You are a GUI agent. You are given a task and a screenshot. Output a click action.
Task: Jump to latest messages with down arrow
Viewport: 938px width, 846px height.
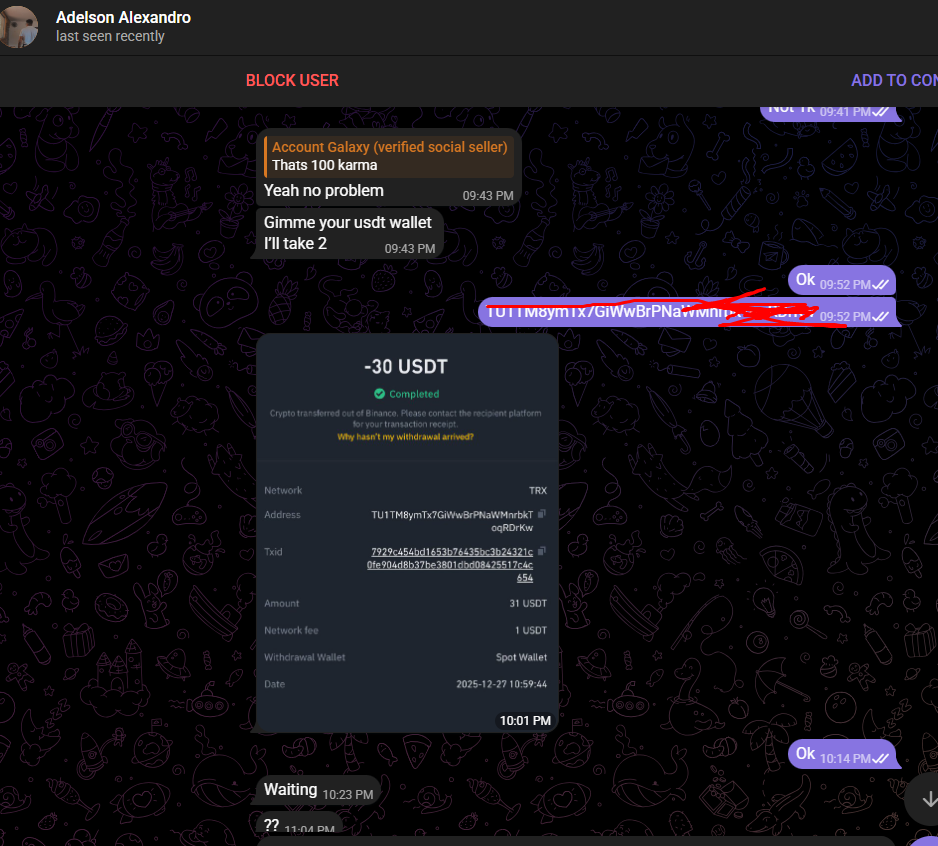pyautogui.click(x=927, y=799)
